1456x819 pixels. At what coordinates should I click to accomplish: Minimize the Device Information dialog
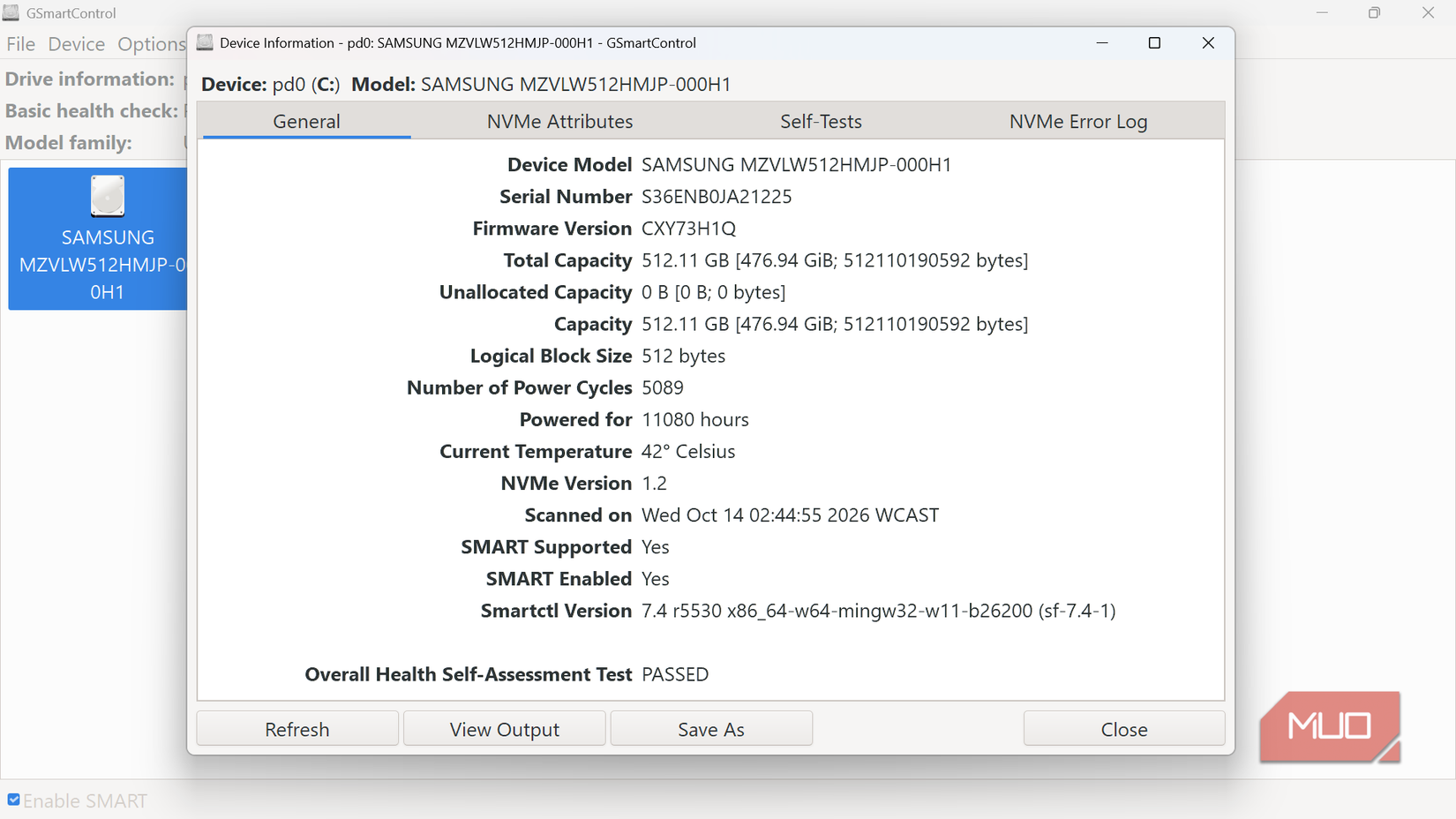coord(1102,42)
